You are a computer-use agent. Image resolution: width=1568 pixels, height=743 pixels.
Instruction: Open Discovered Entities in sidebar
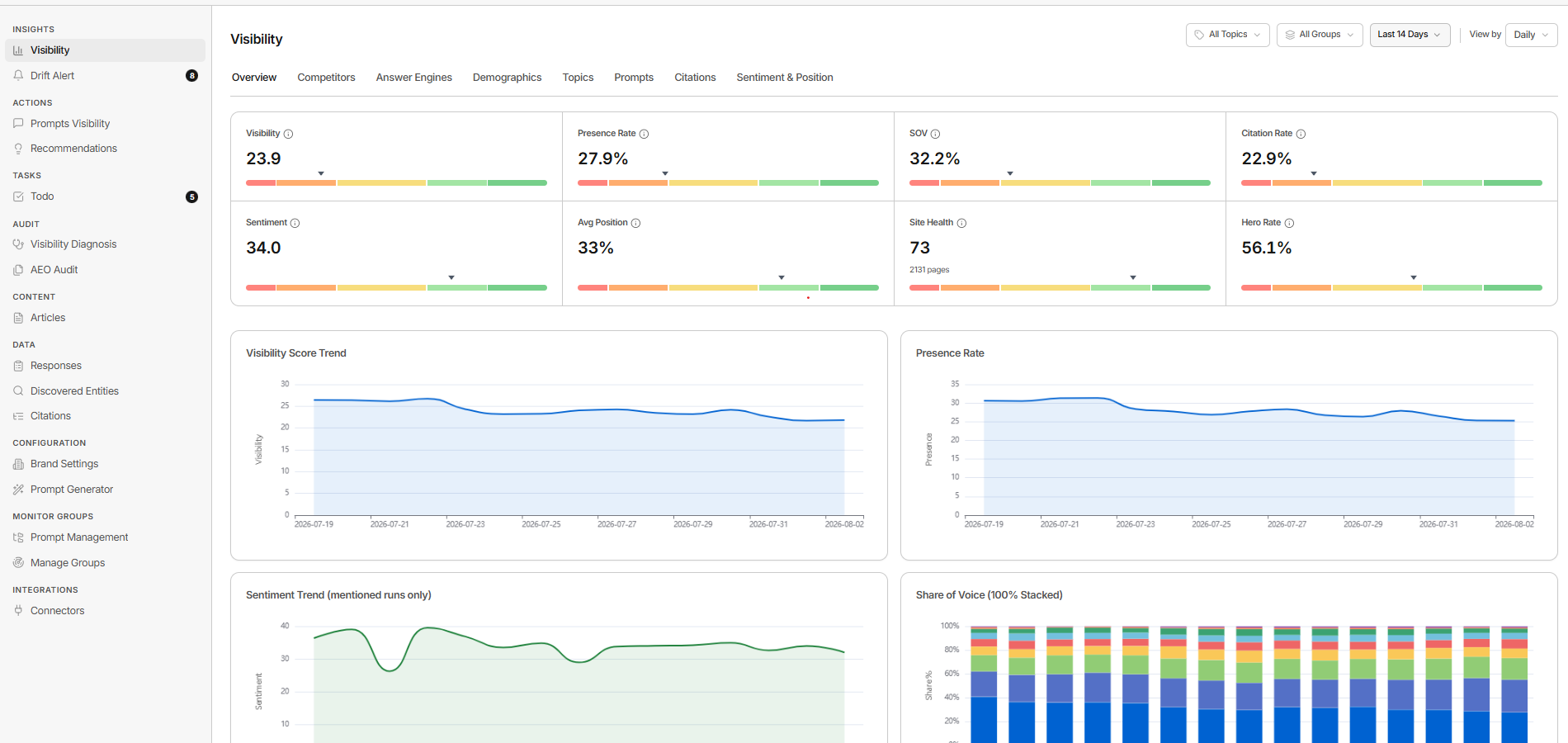click(74, 391)
